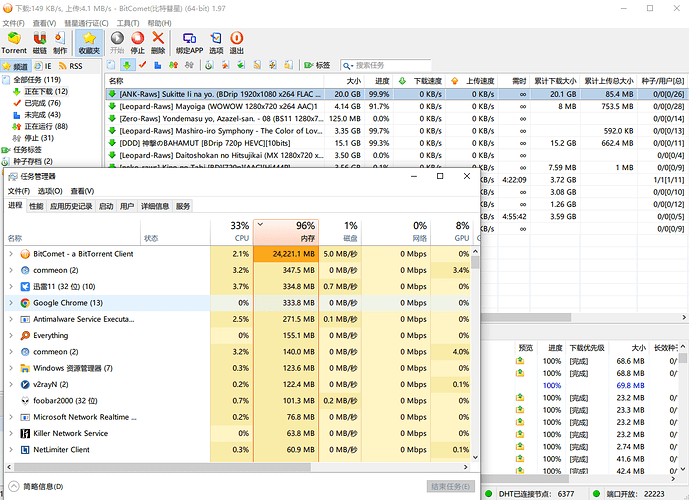The width and height of the screenshot is (689, 500).
Task: Click the 制作 torrent maker icon
Action: click(x=60, y=43)
